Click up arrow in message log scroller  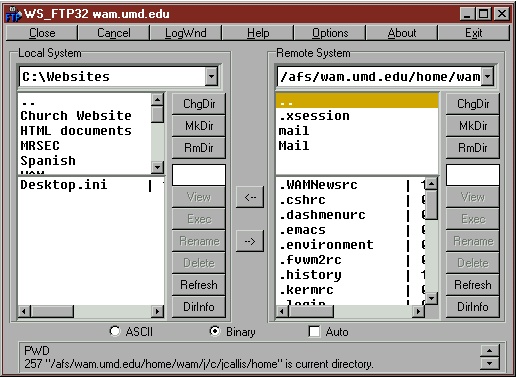[x=490, y=351]
